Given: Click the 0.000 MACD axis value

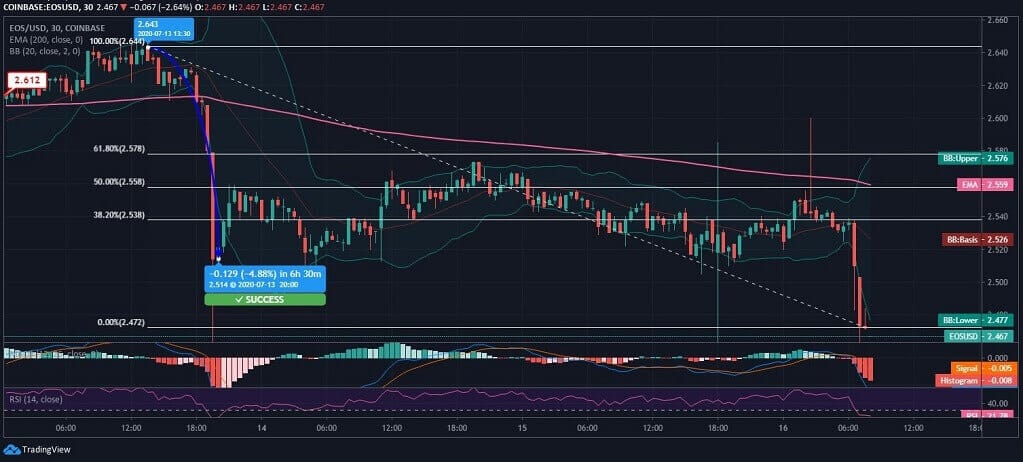Looking at the screenshot, I should (998, 358).
